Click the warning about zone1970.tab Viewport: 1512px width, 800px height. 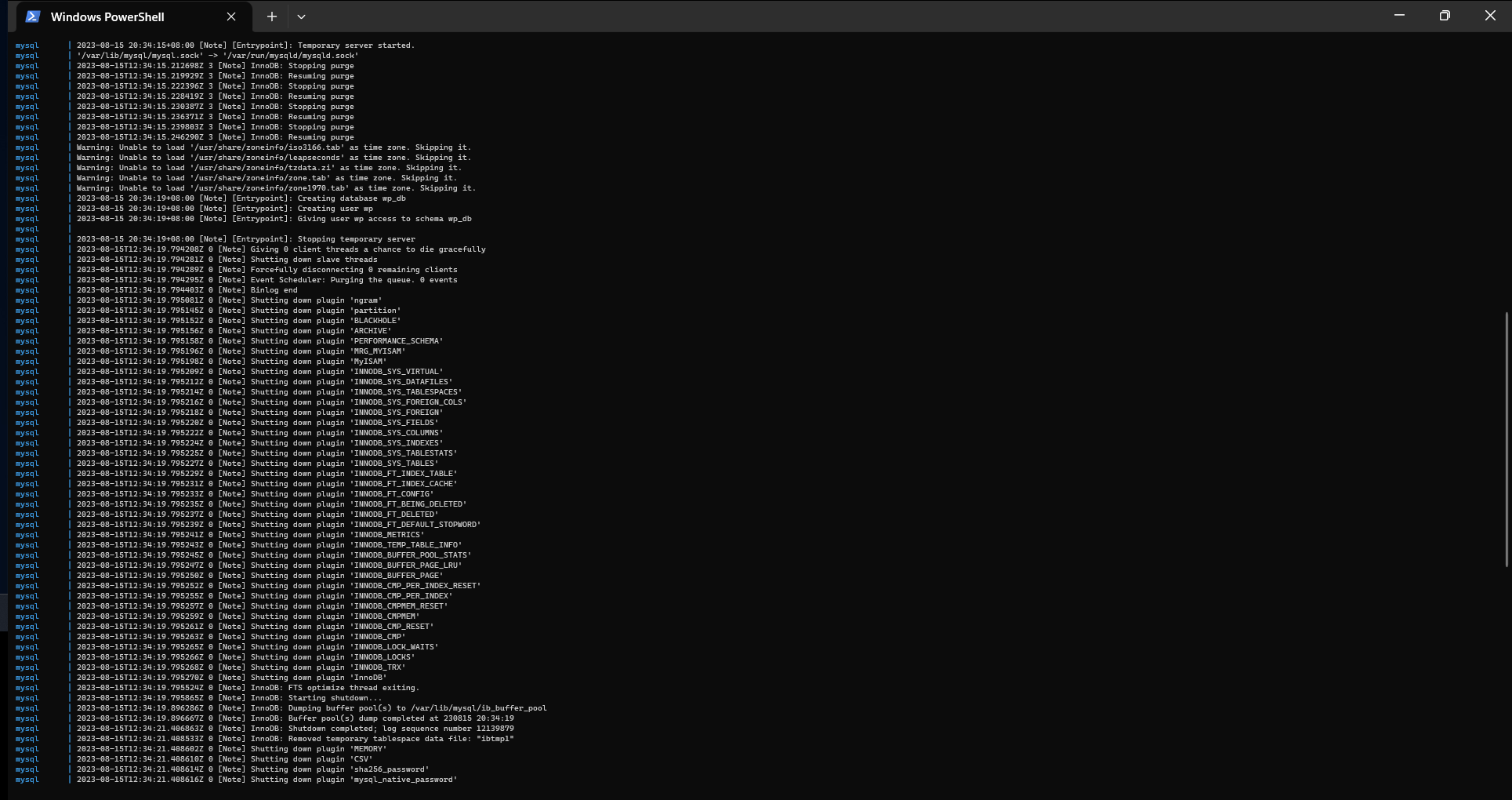(276, 188)
